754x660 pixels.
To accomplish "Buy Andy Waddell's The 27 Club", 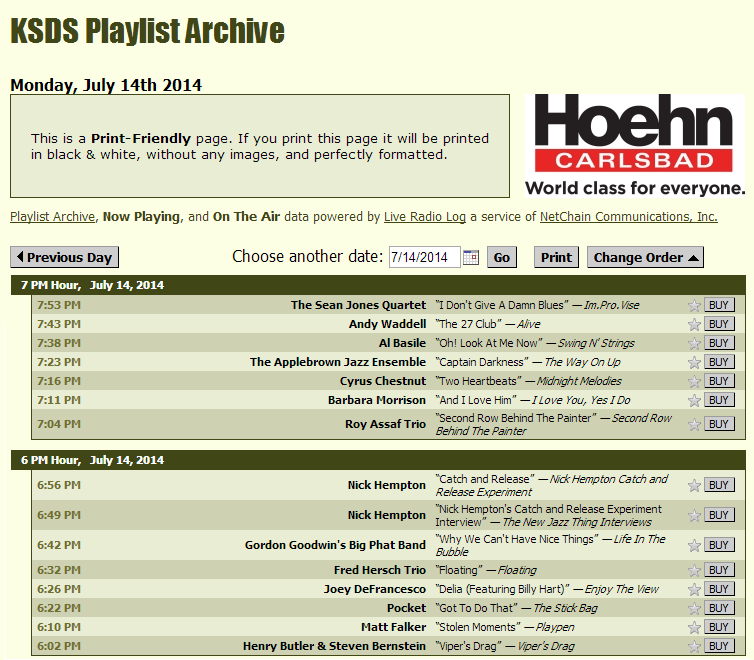I will pos(719,324).
